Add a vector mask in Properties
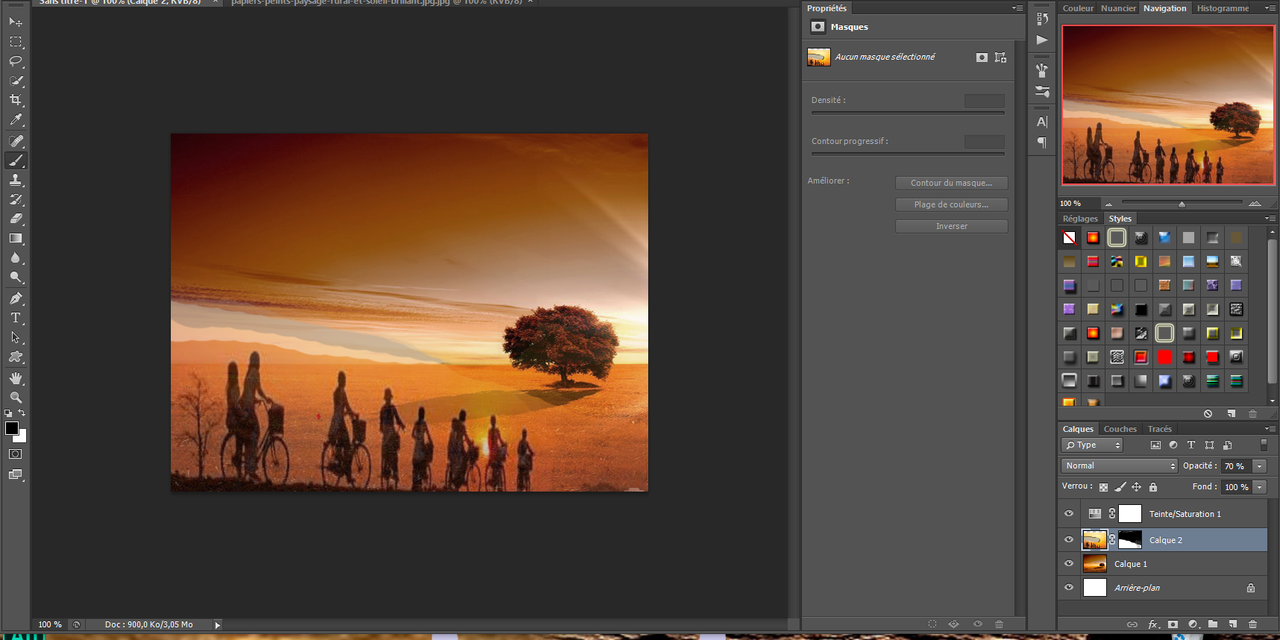Screen dimensions: 1280x640 [x=1001, y=58]
